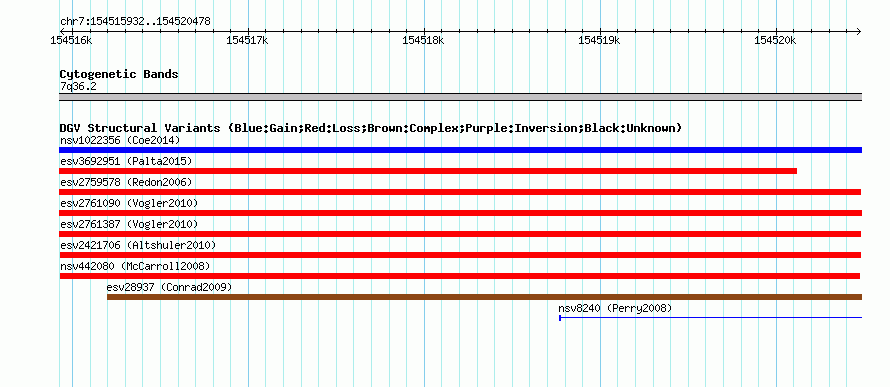This screenshot has width=890, height=387.
Task: Select the brown esv28937 complex bar
Action: coord(485,297)
